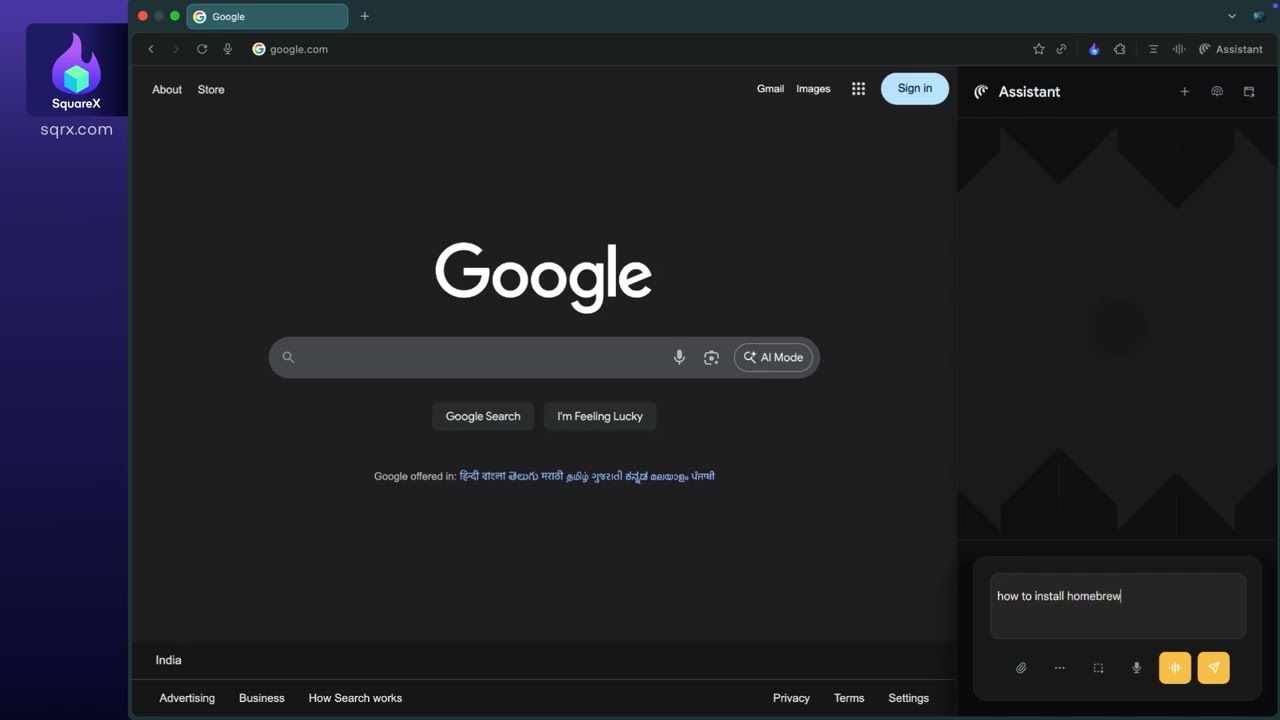Switch to AI Mode in the search box

[x=773, y=357]
